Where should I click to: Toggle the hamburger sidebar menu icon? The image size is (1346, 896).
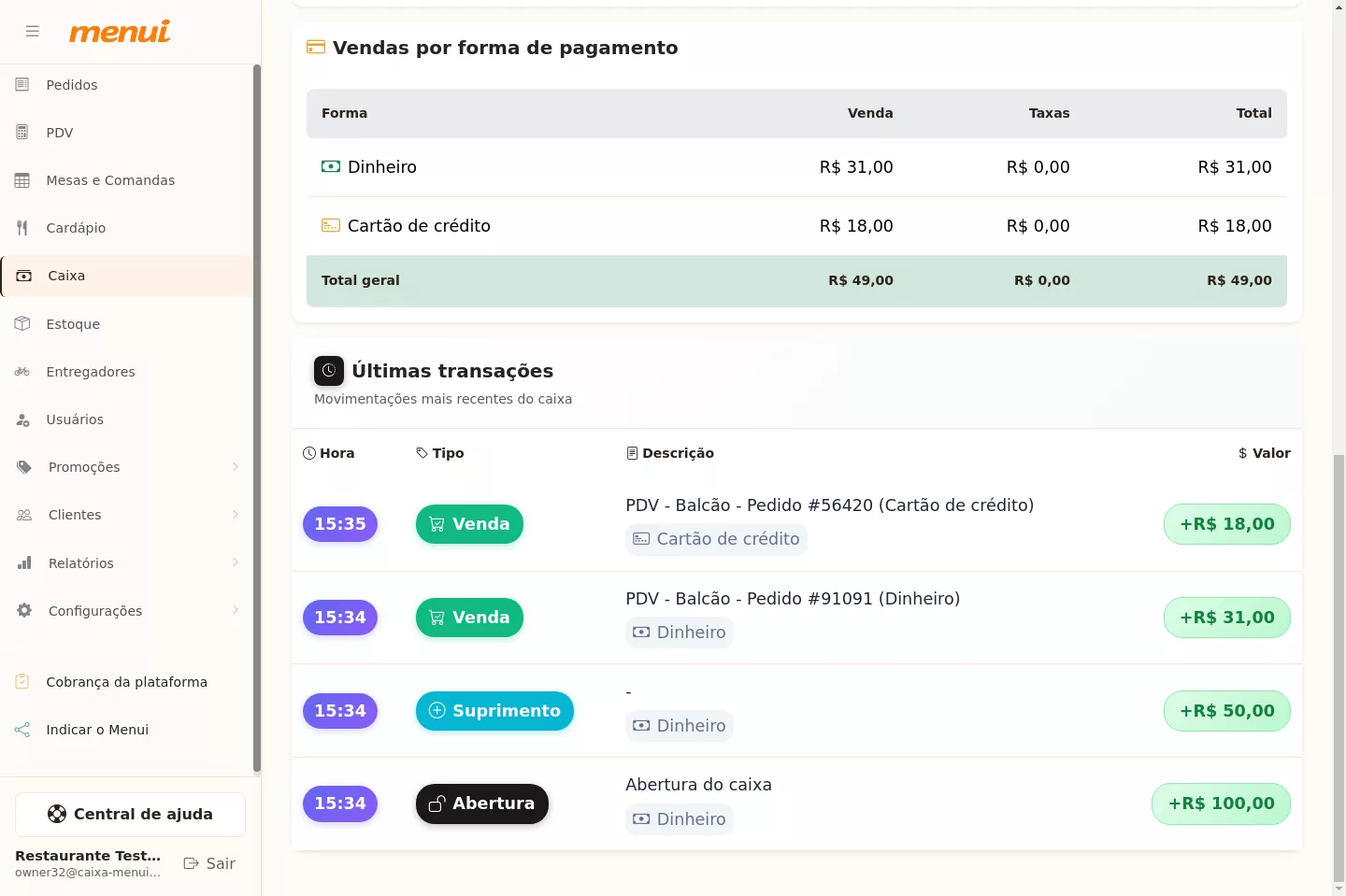[x=33, y=32]
